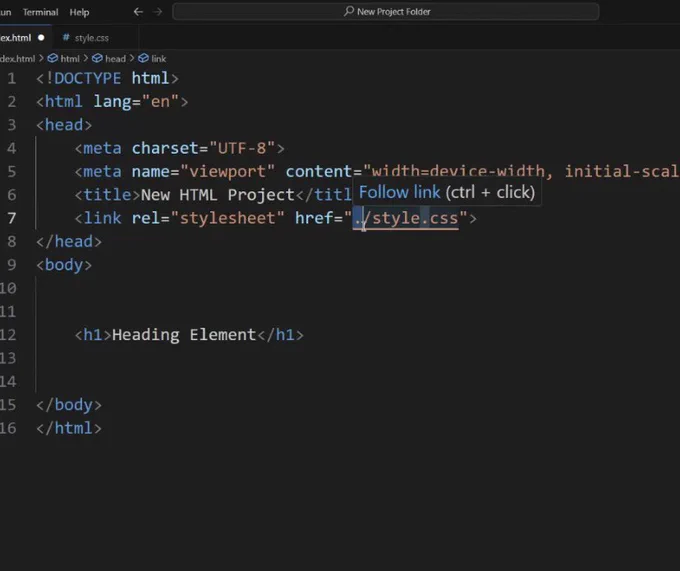Switch to the style.css tab
This screenshot has height=571, width=680.
pyautogui.click(x=91, y=38)
